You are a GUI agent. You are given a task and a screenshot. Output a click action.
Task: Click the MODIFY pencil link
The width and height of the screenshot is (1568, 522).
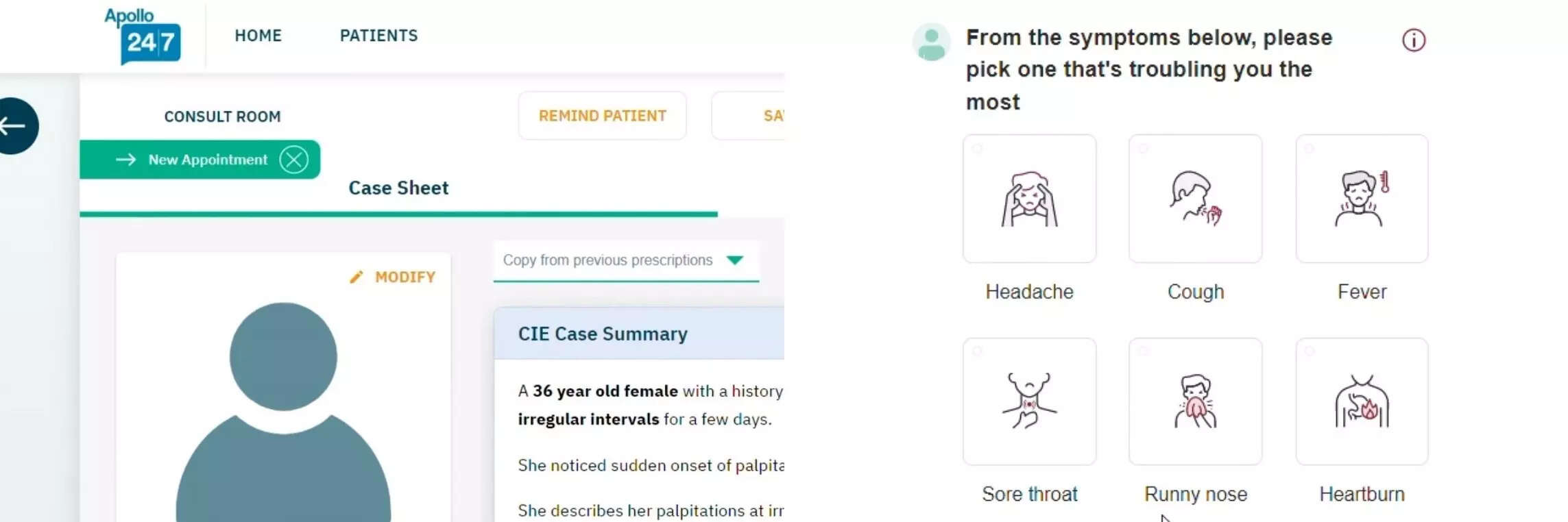pos(394,277)
